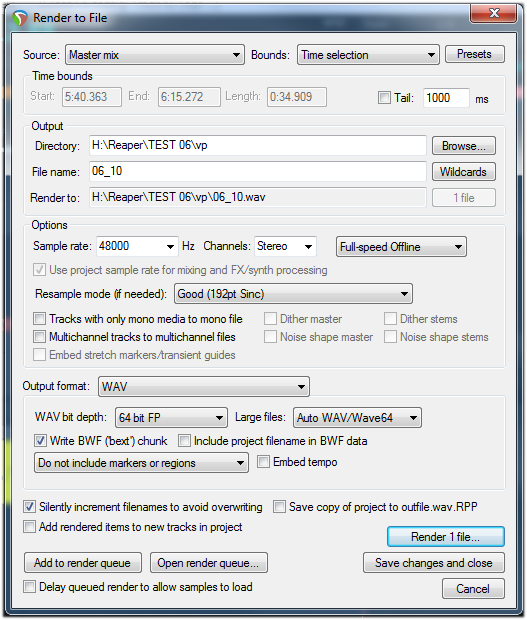Open the Wildcards button

click(463, 172)
